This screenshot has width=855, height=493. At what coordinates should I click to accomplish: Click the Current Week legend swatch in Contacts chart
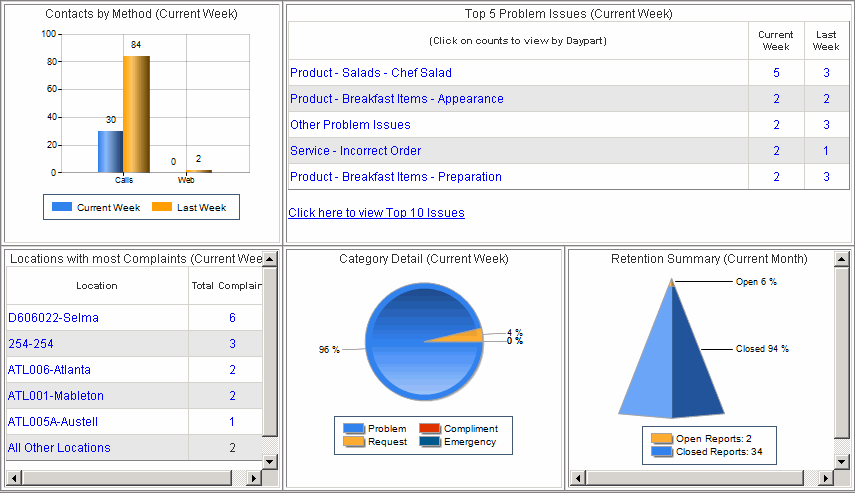(x=62, y=208)
